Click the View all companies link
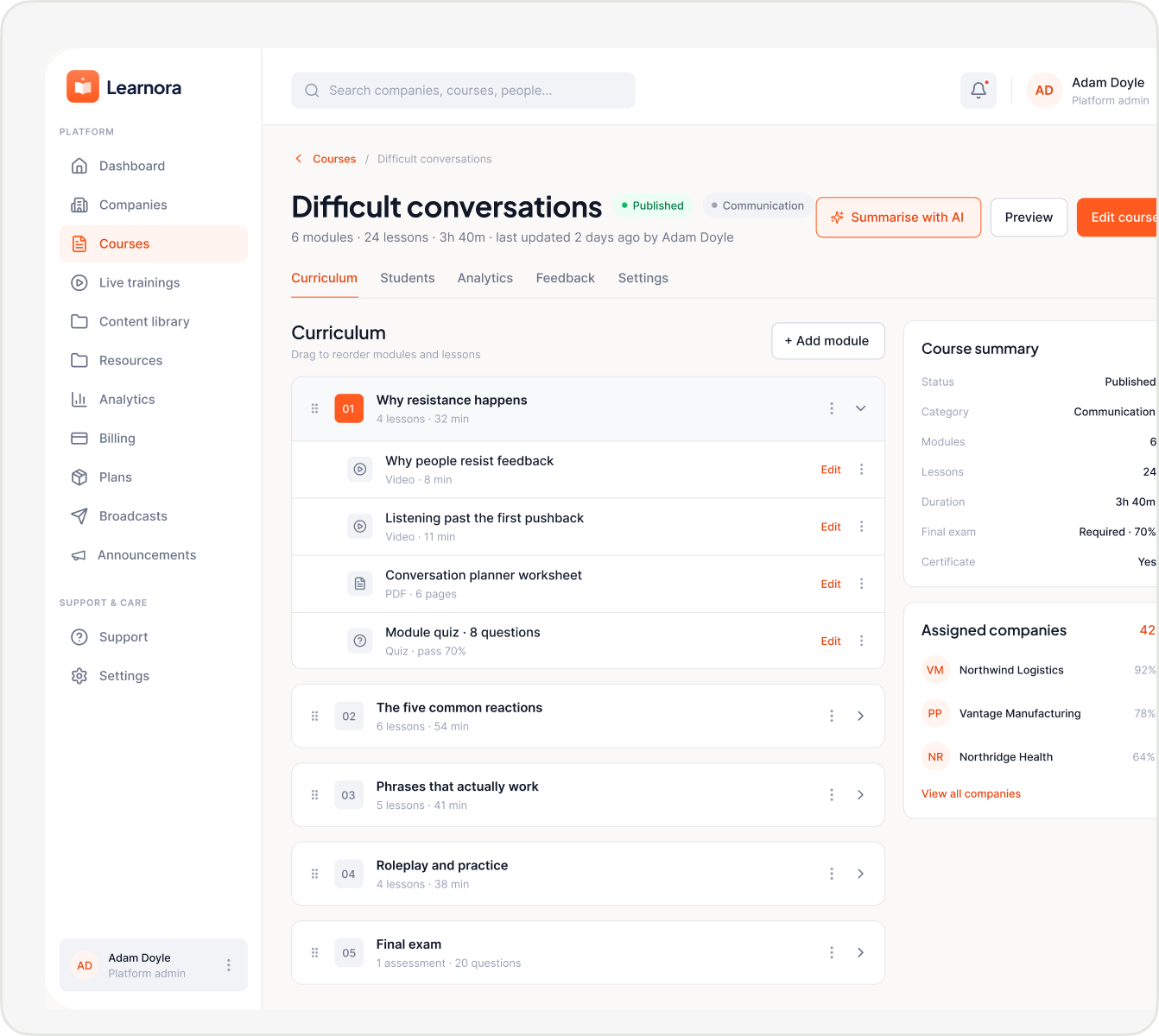Screen dimensions: 1159x1036 (x=971, y=793)
